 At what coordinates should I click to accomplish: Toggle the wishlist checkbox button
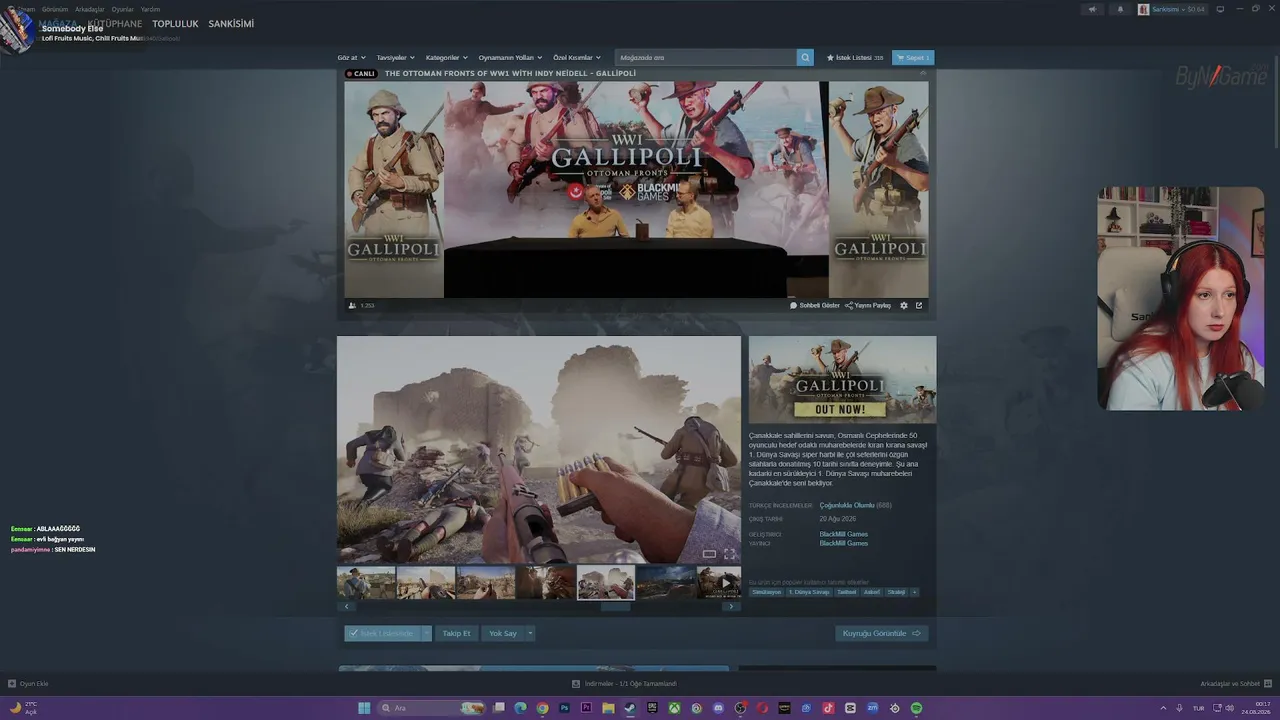tap(382, 633)
